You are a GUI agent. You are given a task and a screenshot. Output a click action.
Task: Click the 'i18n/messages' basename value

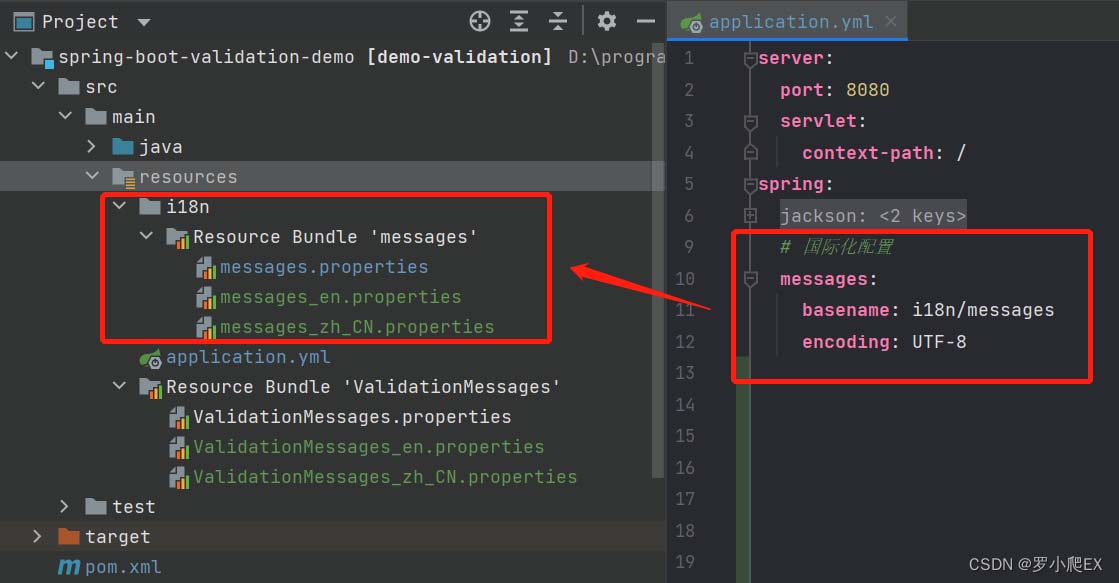983,310
